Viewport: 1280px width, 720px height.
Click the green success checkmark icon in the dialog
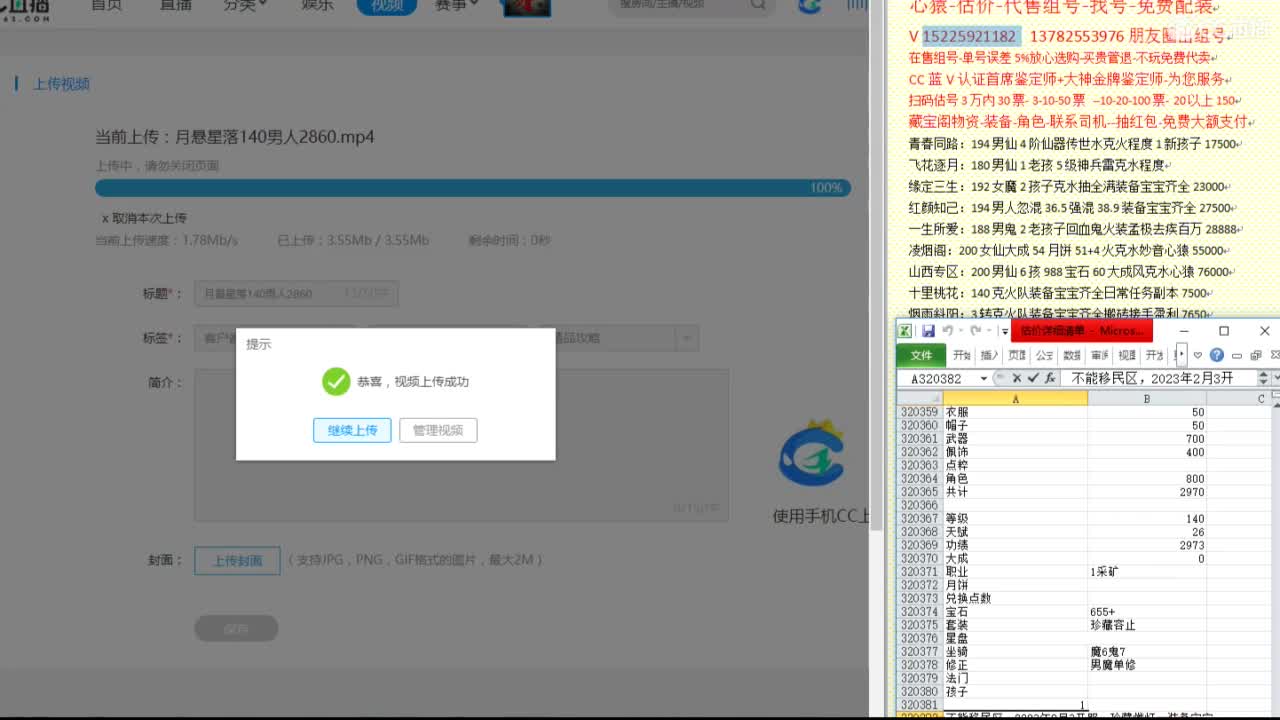click(x=336, y=381)
